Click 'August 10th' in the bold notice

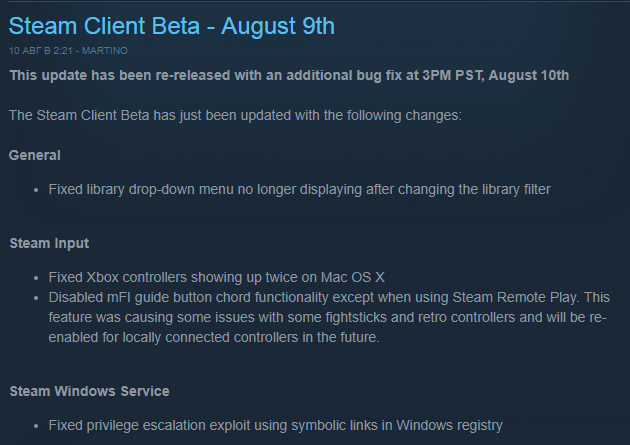[x=529, y=76]
